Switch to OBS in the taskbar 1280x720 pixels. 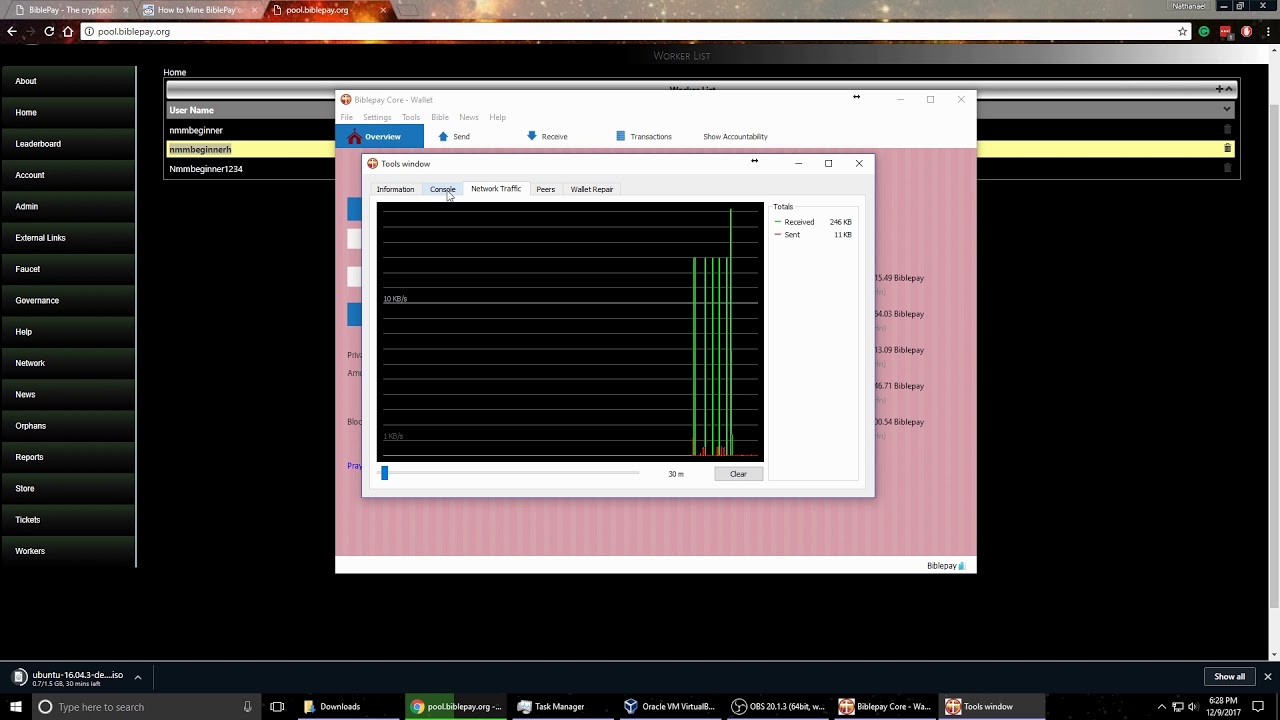778,707
